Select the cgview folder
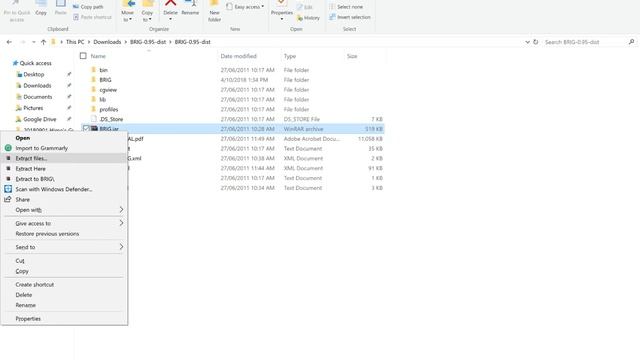This screenshot has width=640, height=360. [108, 90]
